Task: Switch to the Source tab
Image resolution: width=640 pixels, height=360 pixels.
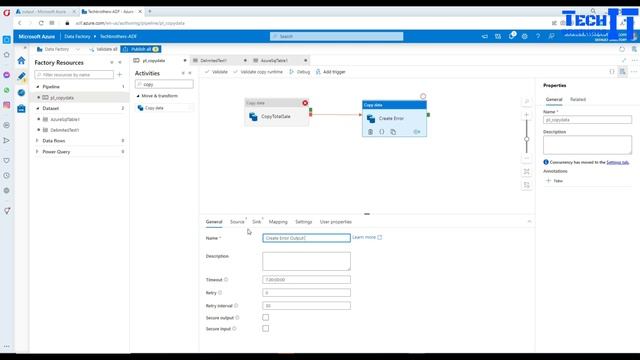Action: pos(237,222)
